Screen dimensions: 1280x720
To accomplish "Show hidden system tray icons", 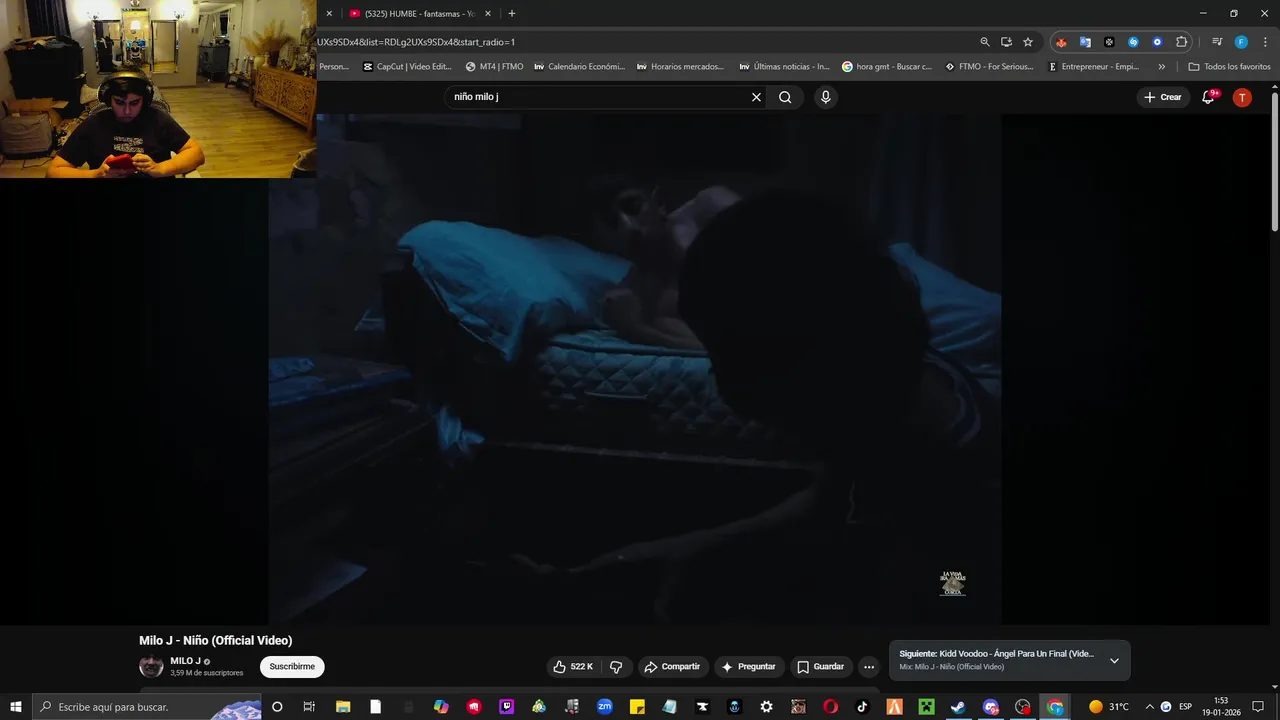I will point(1149,707).
